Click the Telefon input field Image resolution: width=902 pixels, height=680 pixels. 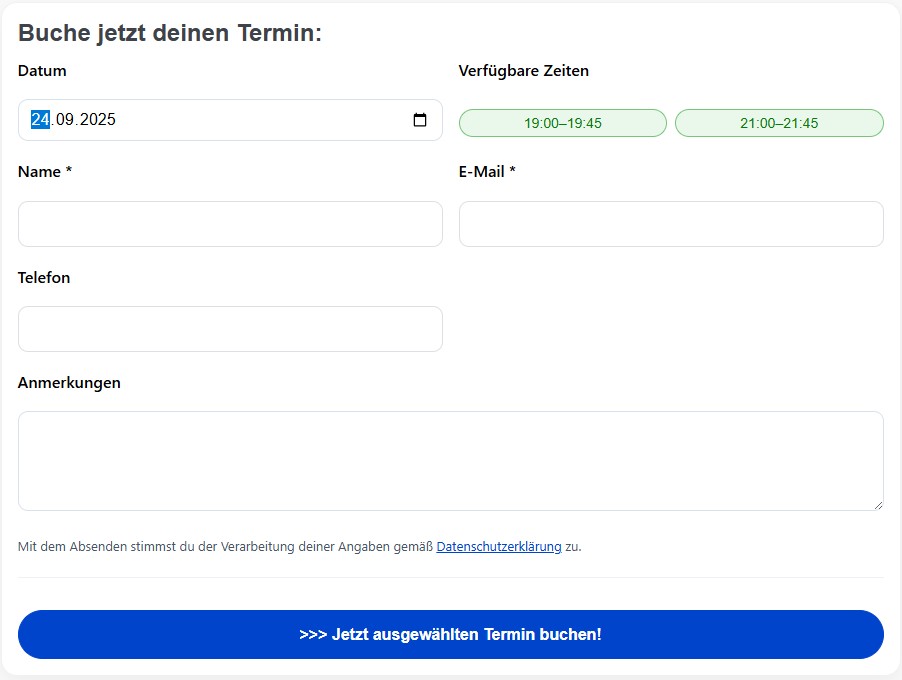point(230,329)
